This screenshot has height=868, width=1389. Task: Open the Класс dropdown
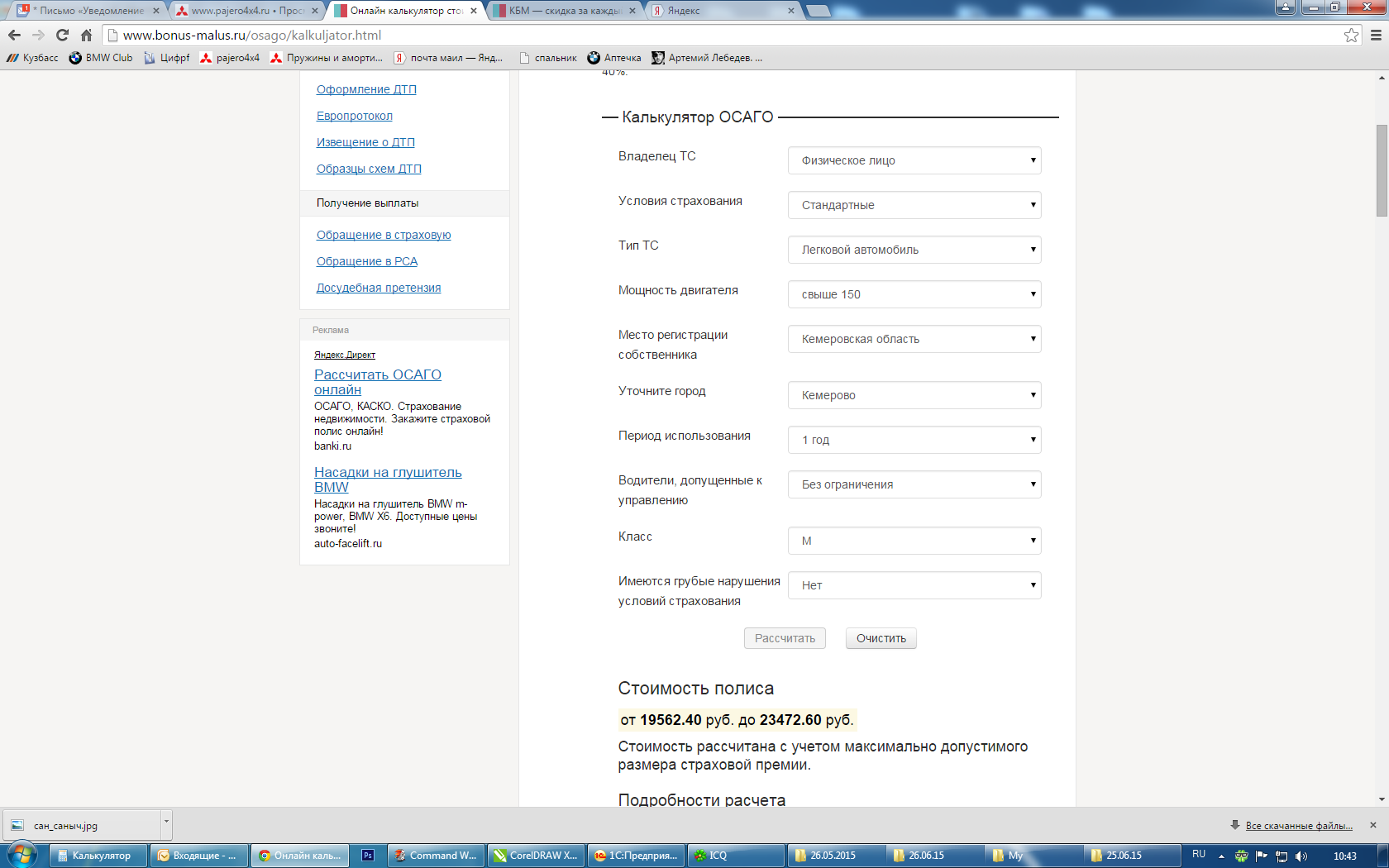coord(914,541)
